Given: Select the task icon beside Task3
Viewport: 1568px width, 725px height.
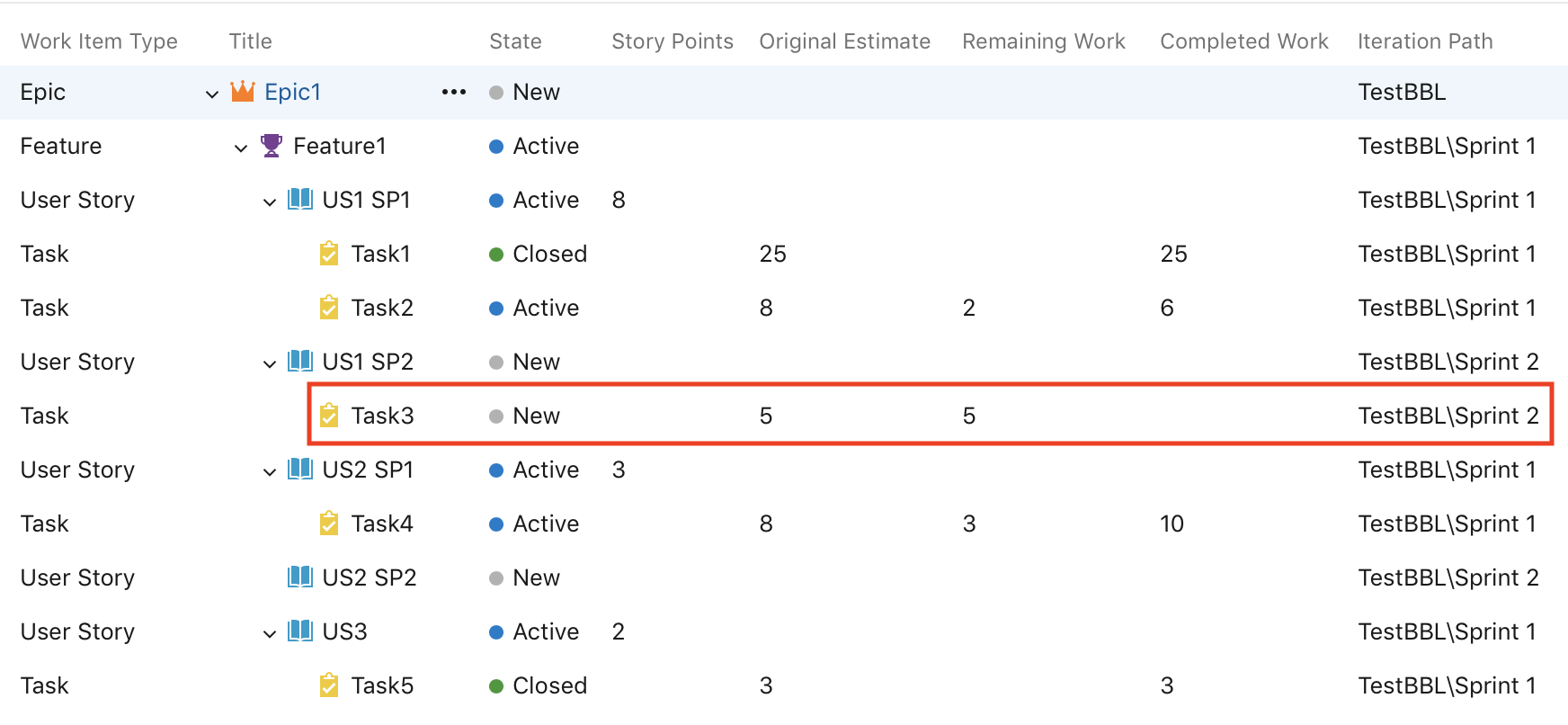Looking at the screenshot, I should (x=329, y=415).
